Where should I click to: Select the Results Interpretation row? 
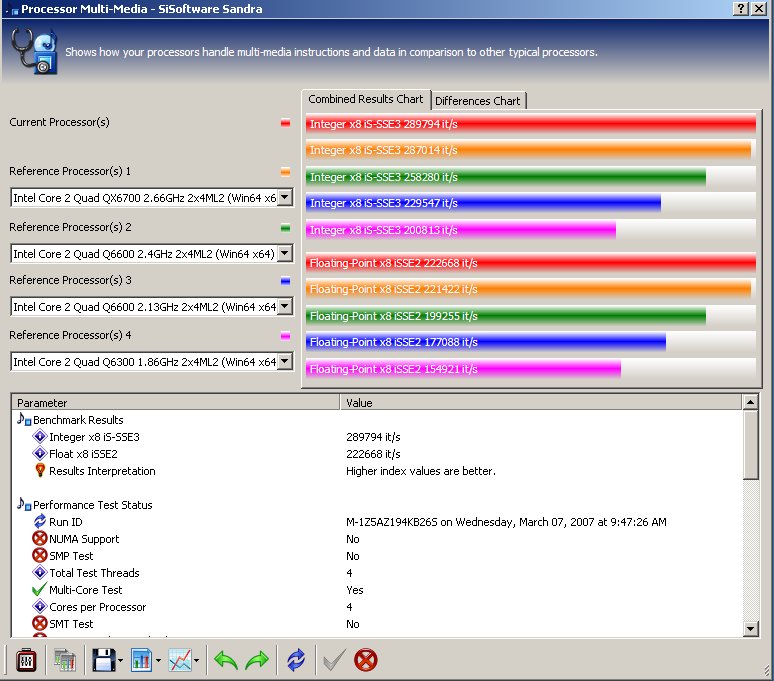[377, 471]
